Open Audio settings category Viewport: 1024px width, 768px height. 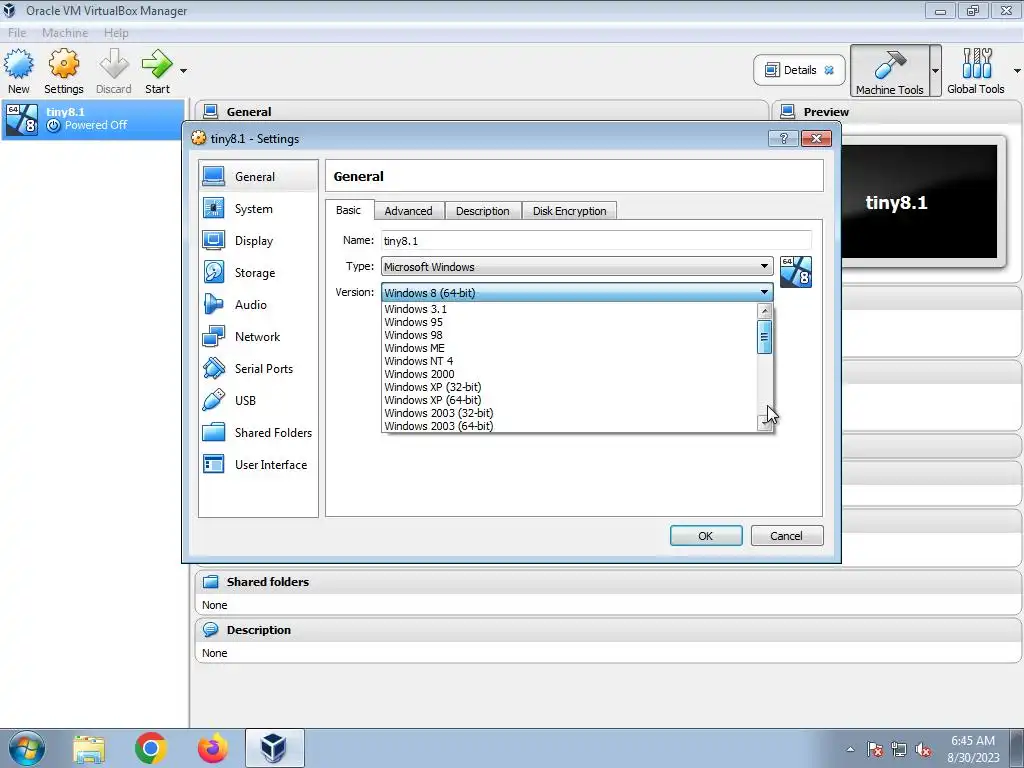tap(258, 304)
